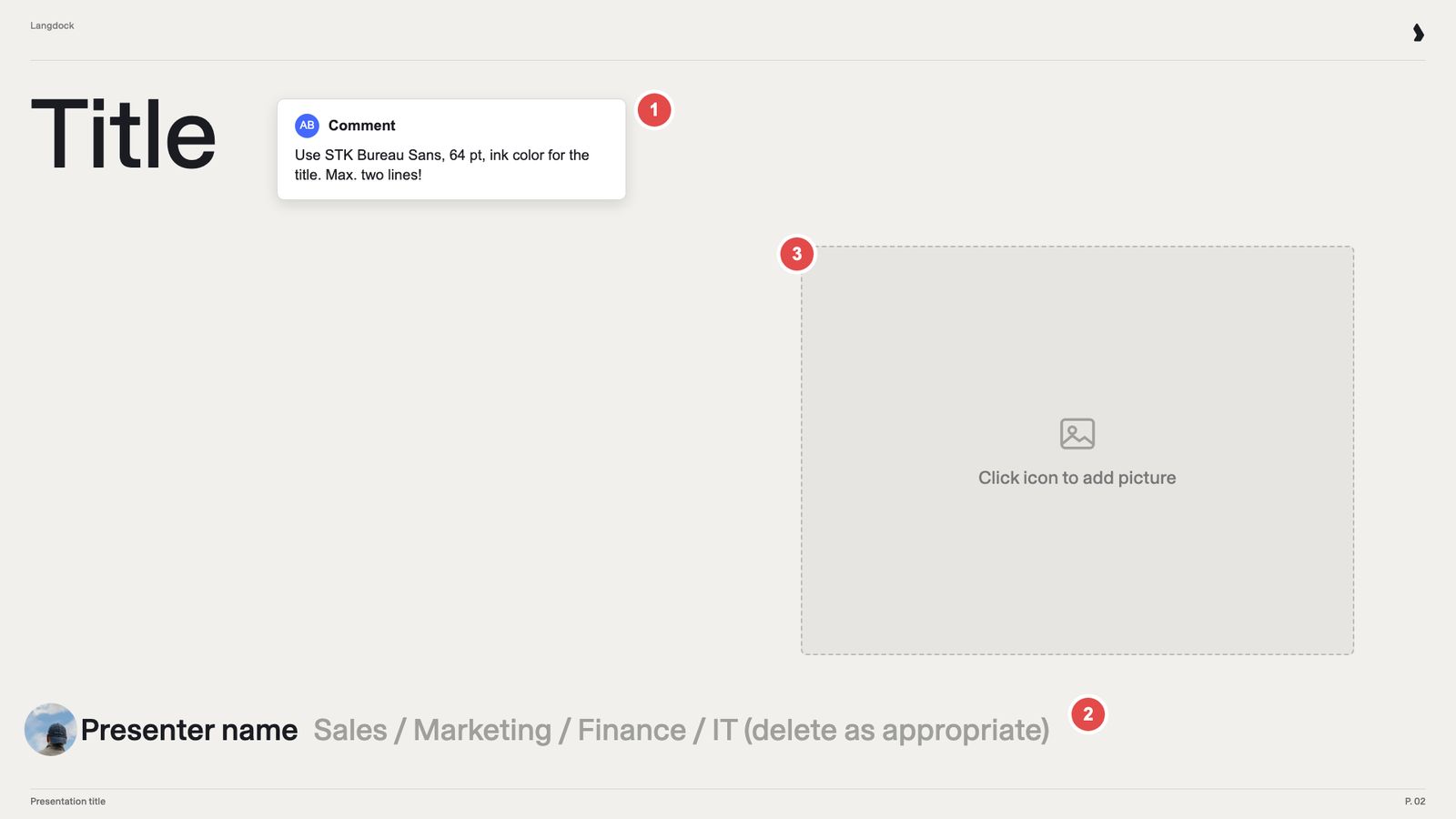Screen dimensions: 1456x819
Task: Select the comment text about STK Bureau Sans
Action: coord(441,165)
